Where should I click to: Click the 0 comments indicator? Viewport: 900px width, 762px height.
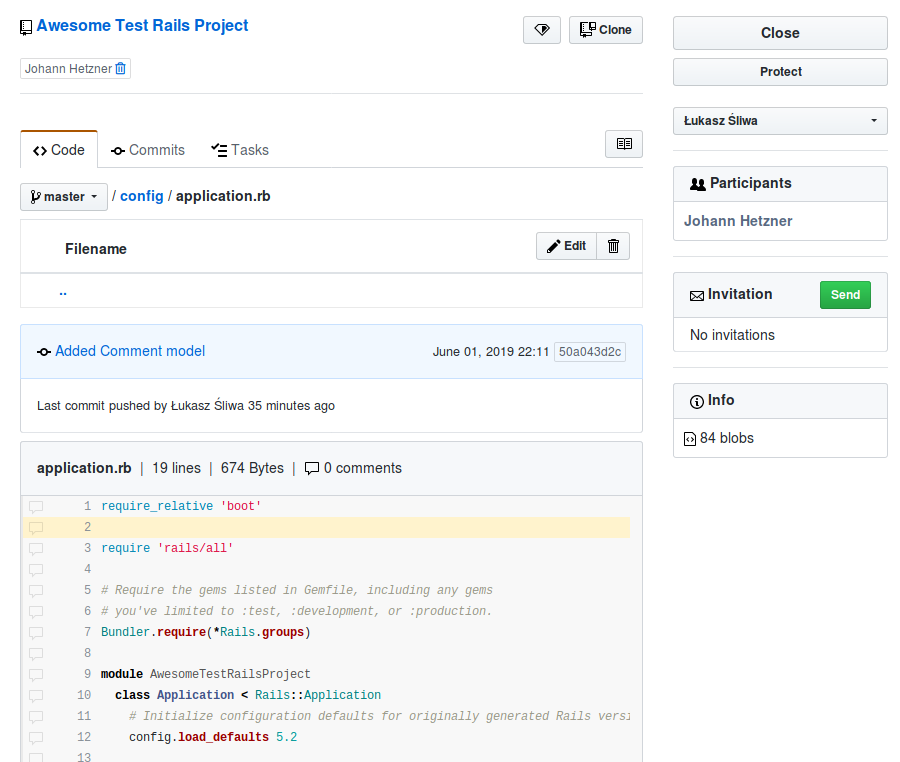coord(353,468)
